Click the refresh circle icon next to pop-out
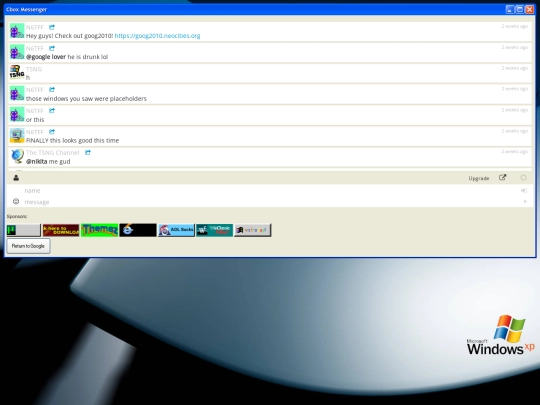Image resolution: width=540 pixels, height=405 pixels. coord(523,178)
